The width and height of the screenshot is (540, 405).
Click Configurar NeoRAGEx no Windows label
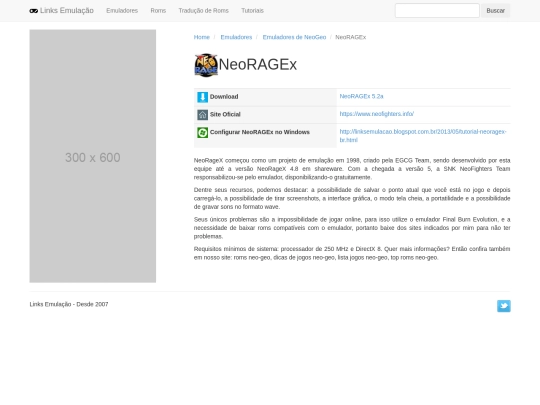(260, 132)
